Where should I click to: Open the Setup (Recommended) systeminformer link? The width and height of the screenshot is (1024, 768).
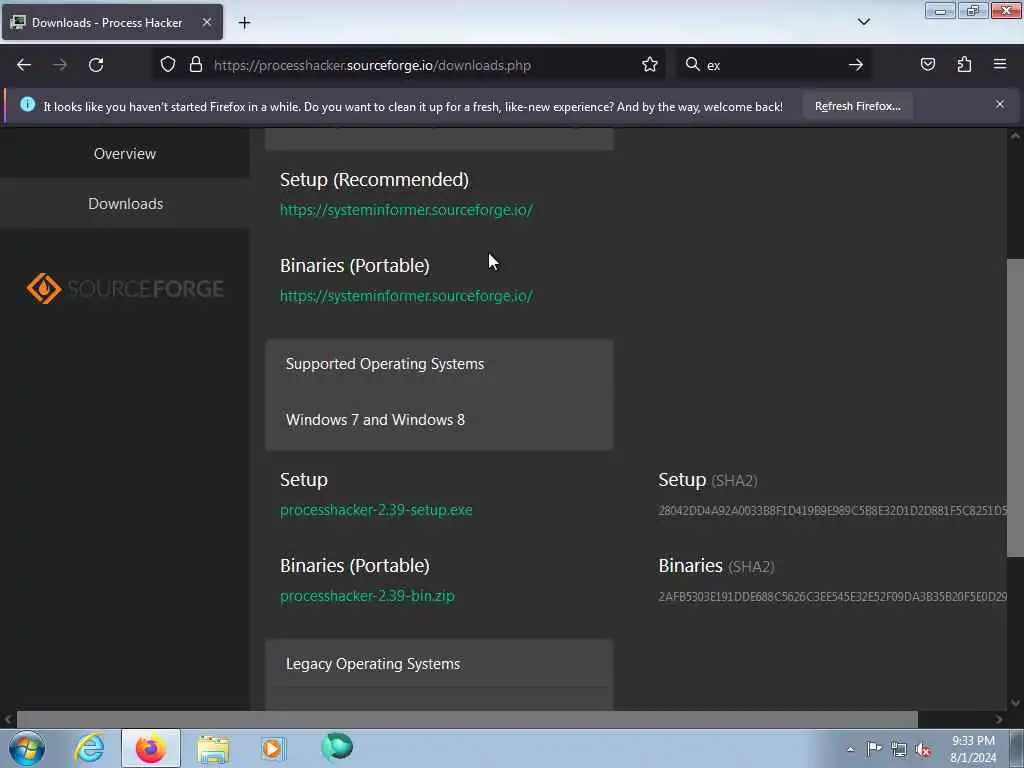(x=406, y=210)
